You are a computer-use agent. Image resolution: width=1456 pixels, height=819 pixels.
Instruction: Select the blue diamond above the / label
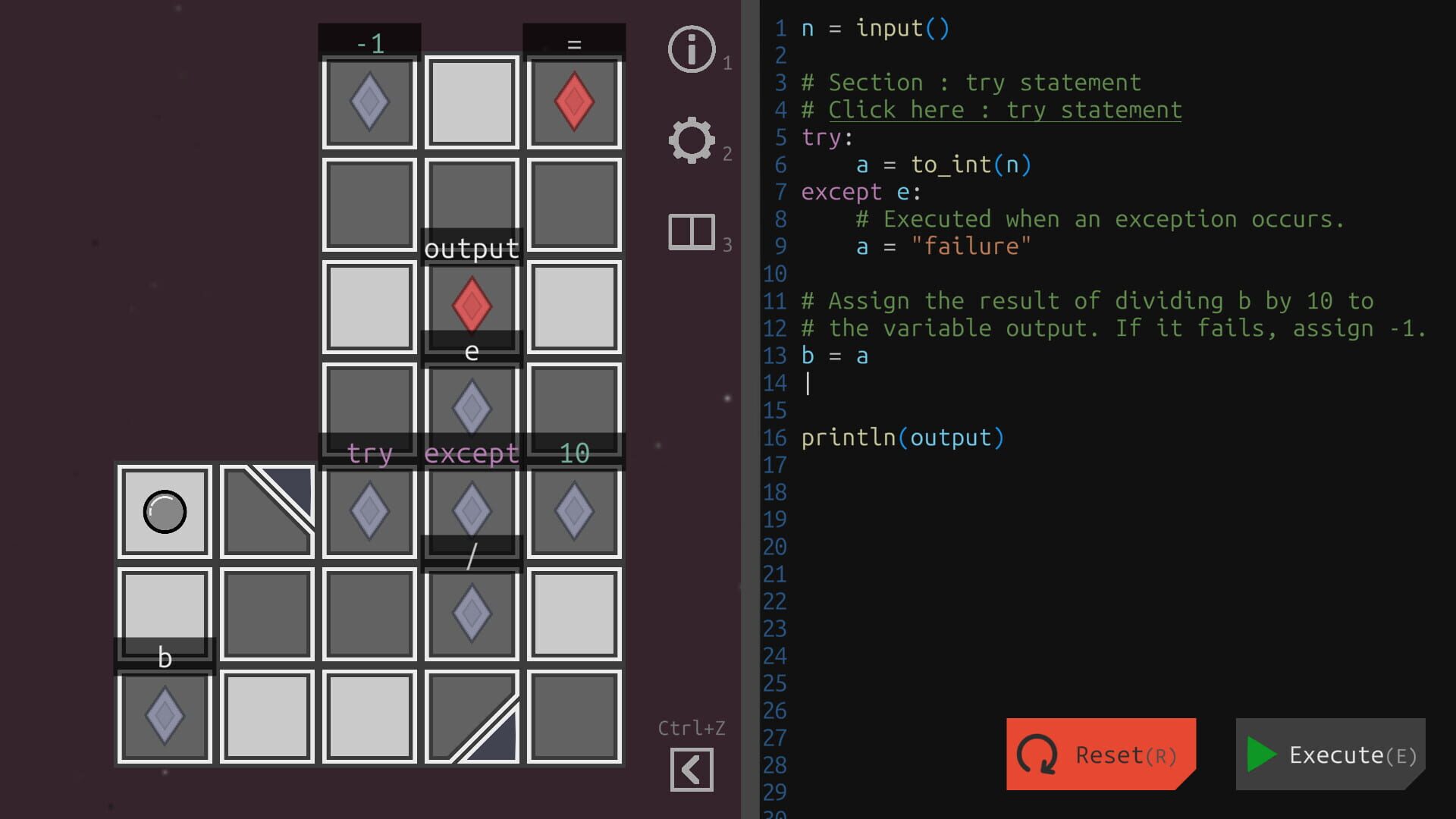click(x=470, y=510)
